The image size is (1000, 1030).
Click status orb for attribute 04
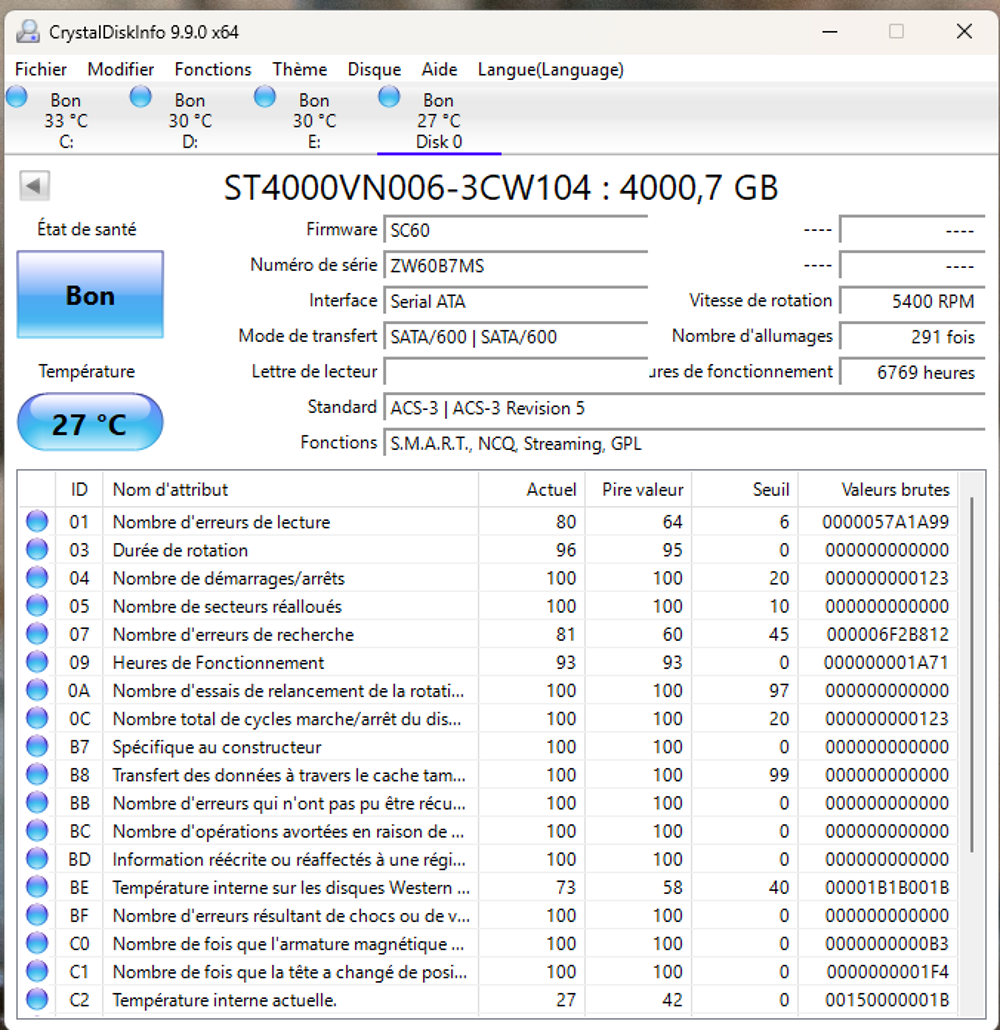point(37,577)
